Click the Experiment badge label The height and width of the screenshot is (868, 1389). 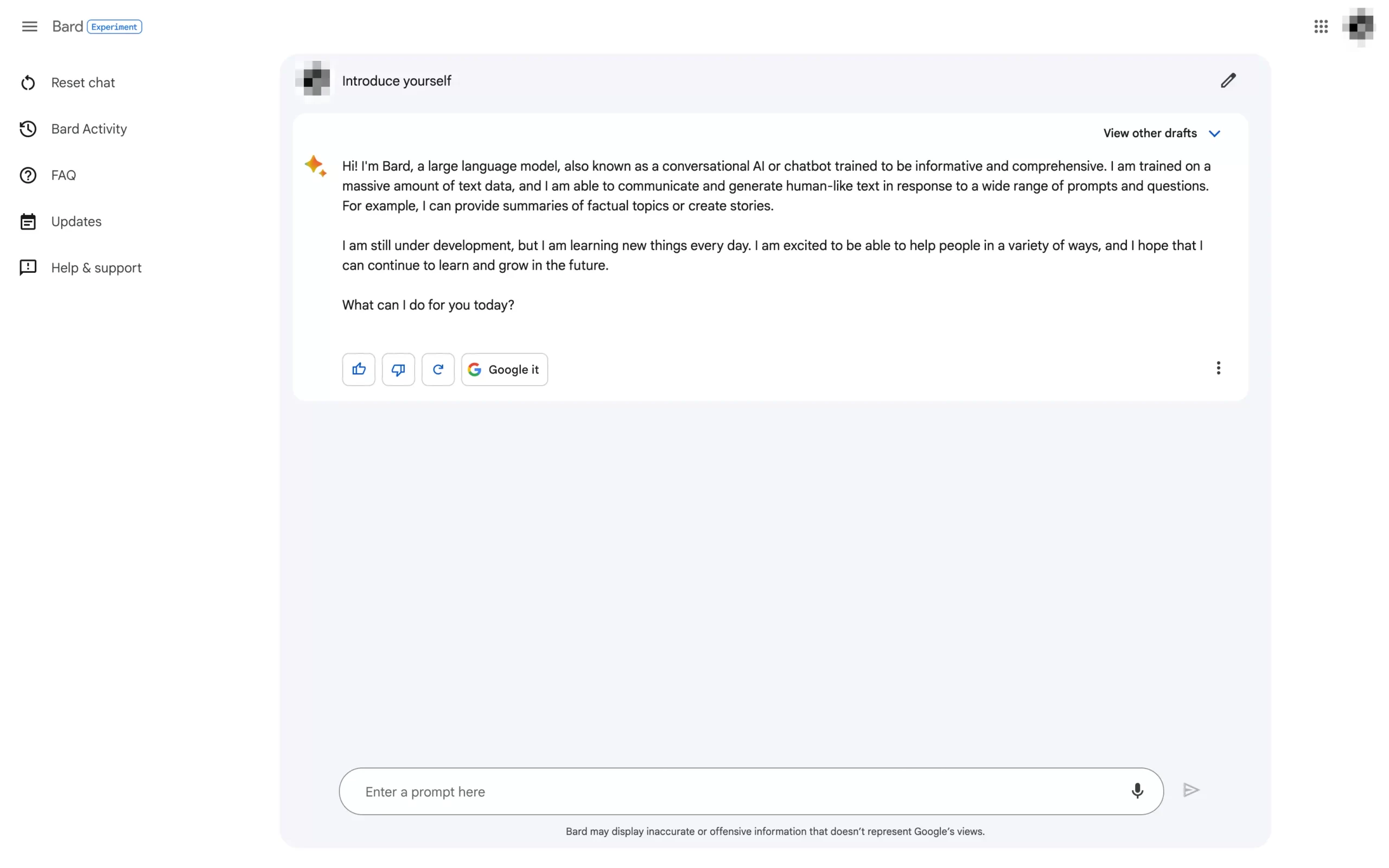coord(114,27)
